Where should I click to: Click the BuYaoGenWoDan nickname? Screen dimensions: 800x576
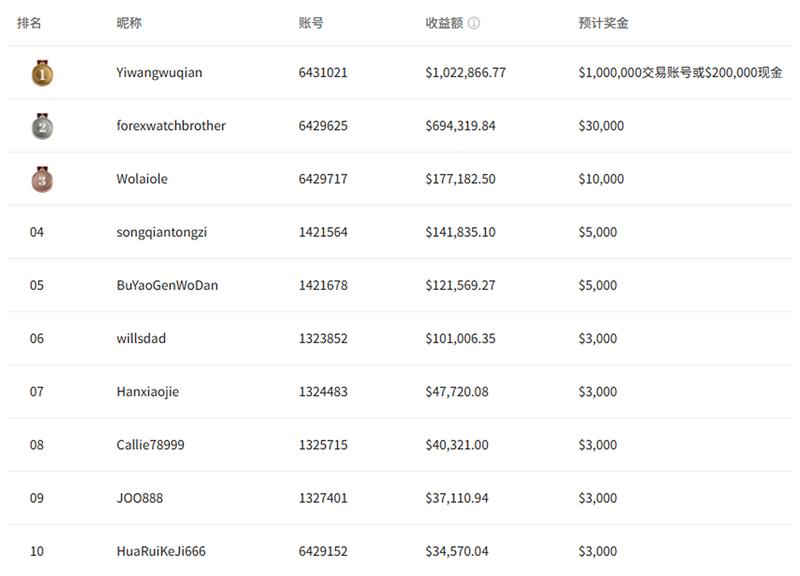click(x=167, y=285)
